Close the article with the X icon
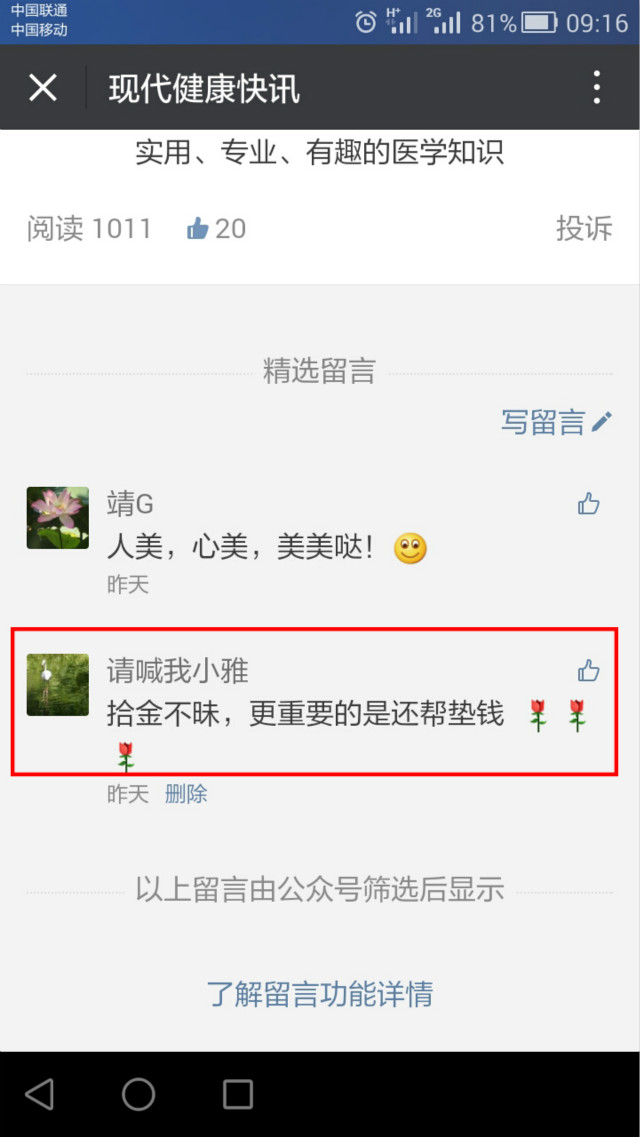 43,88
